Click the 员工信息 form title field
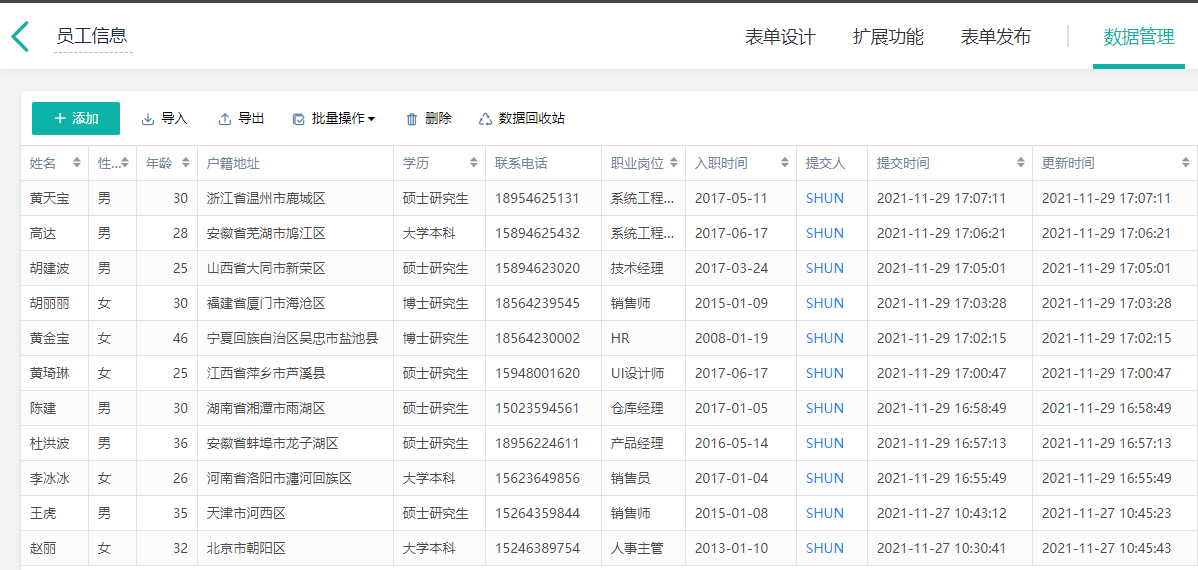 [x=92, y=37]
